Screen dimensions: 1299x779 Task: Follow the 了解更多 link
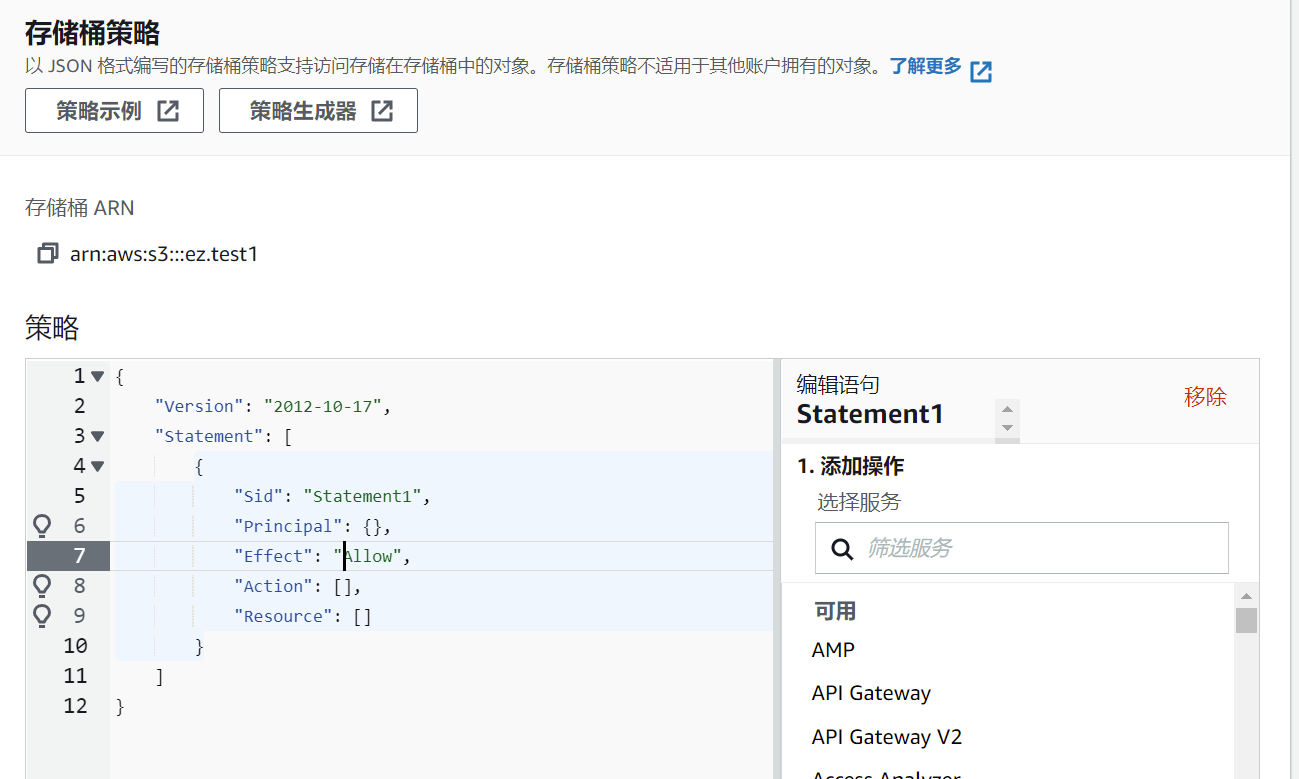pyautogui.click(x=926, y=67)
